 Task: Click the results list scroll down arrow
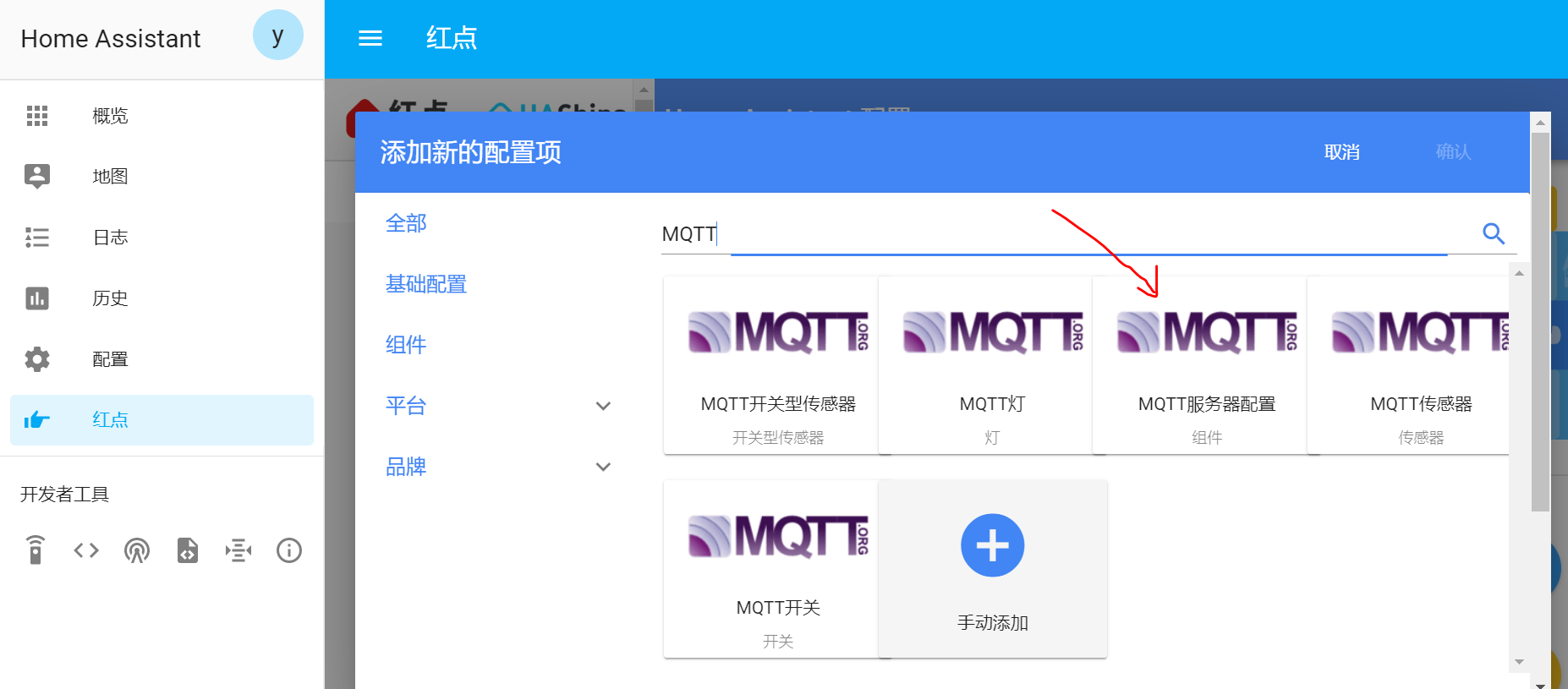(x=1519, y=662)
